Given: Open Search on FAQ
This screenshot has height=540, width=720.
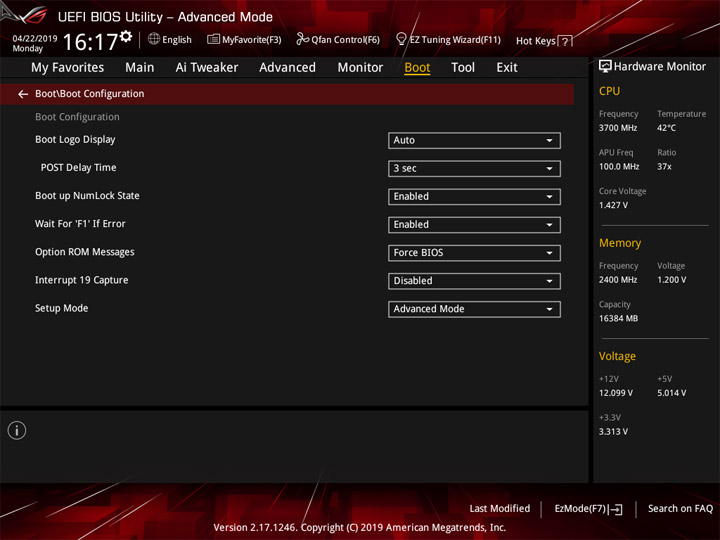Looking at the screenshot, I should [x=680, y=509].
